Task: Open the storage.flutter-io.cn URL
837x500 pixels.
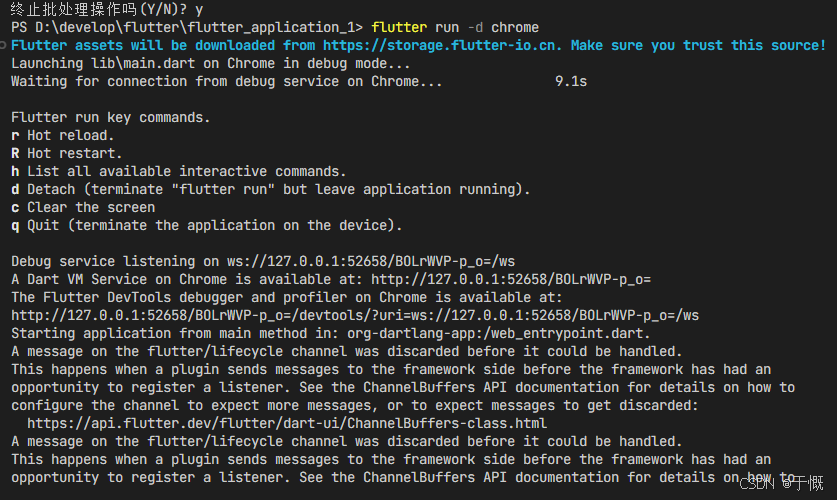Action: (x=443, y=45)
